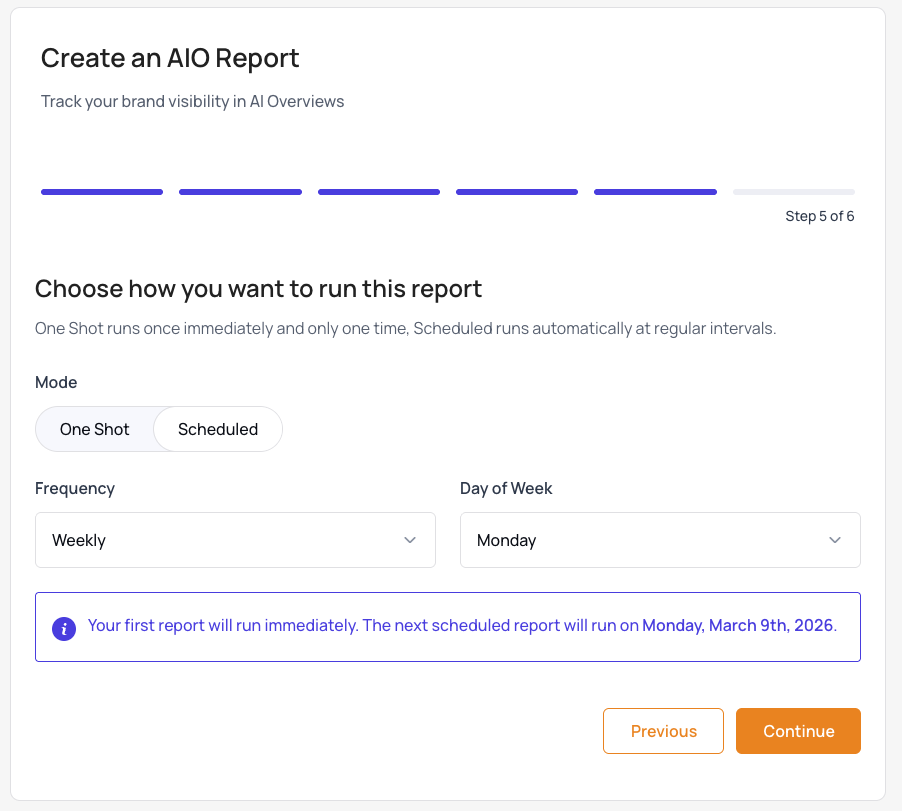Click the last unfilled gray progress segment
The height and width of the screenshot is (811, 902).
tap(794, 191)
